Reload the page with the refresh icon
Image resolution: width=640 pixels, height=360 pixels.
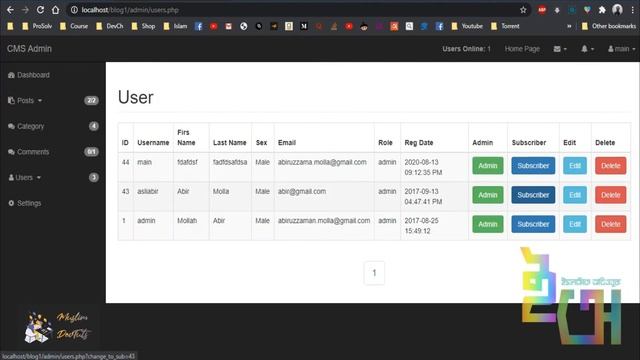40,10
